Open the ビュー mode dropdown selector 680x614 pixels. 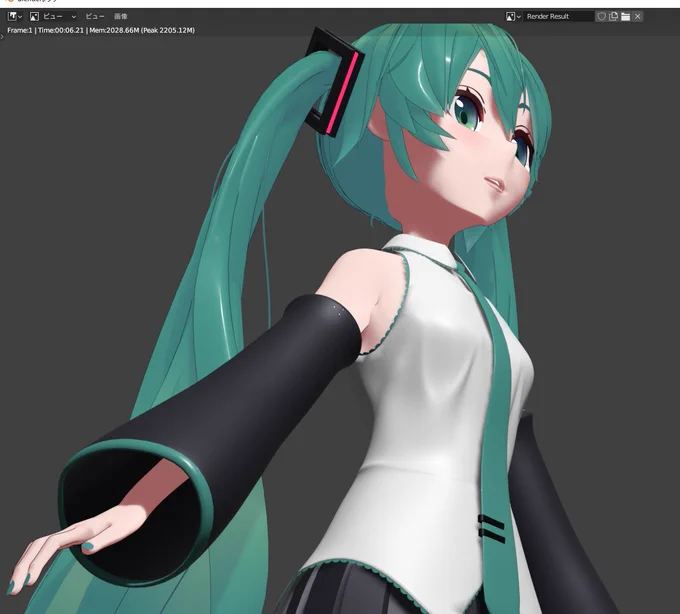(x=53, y=16)
